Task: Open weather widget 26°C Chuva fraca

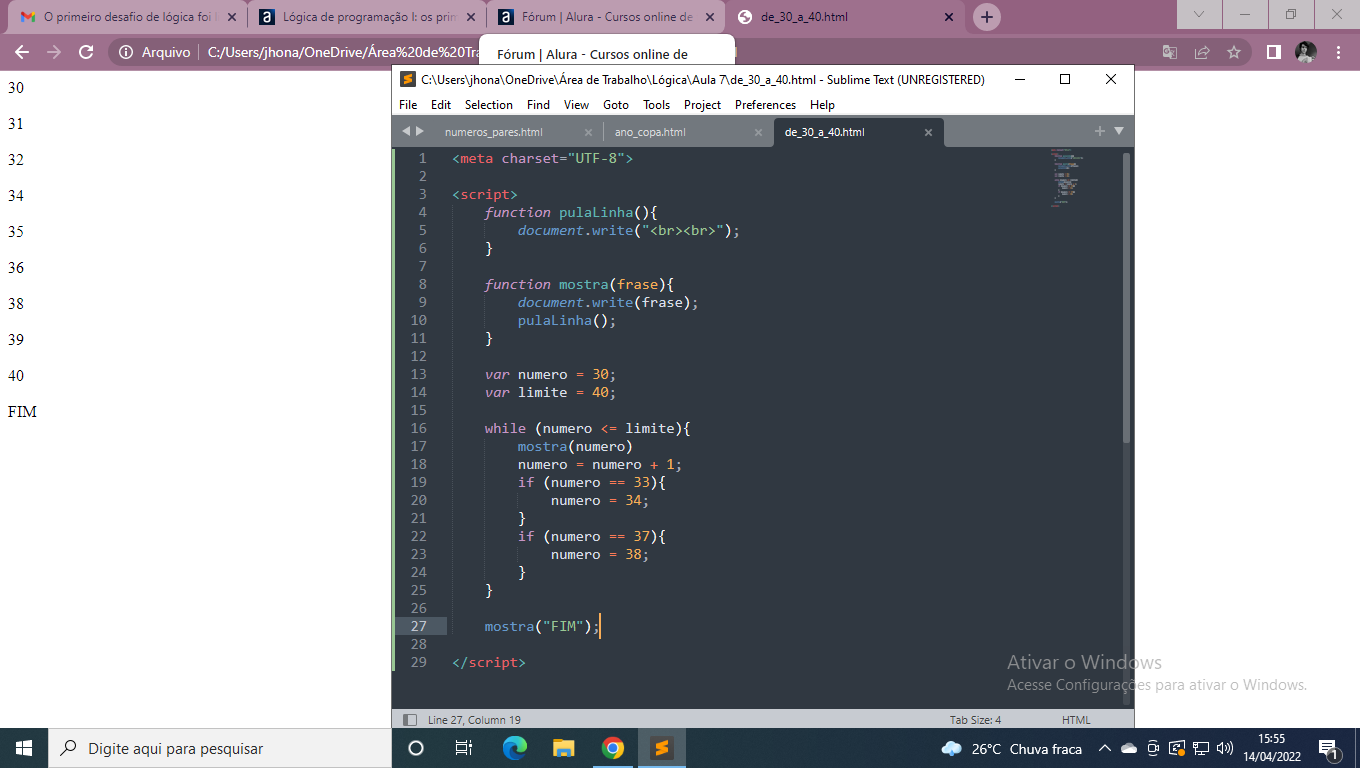Action: pyautogui.click(x=1012, y=748)
